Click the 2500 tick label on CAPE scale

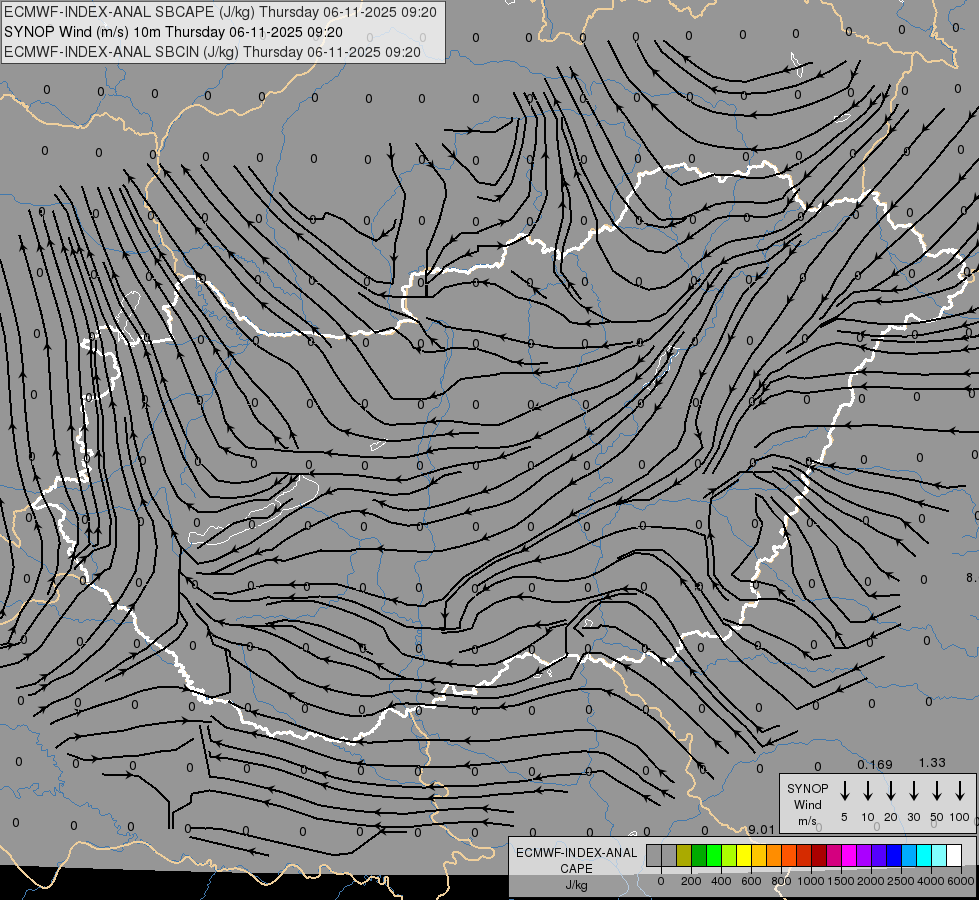click(901, 881)
